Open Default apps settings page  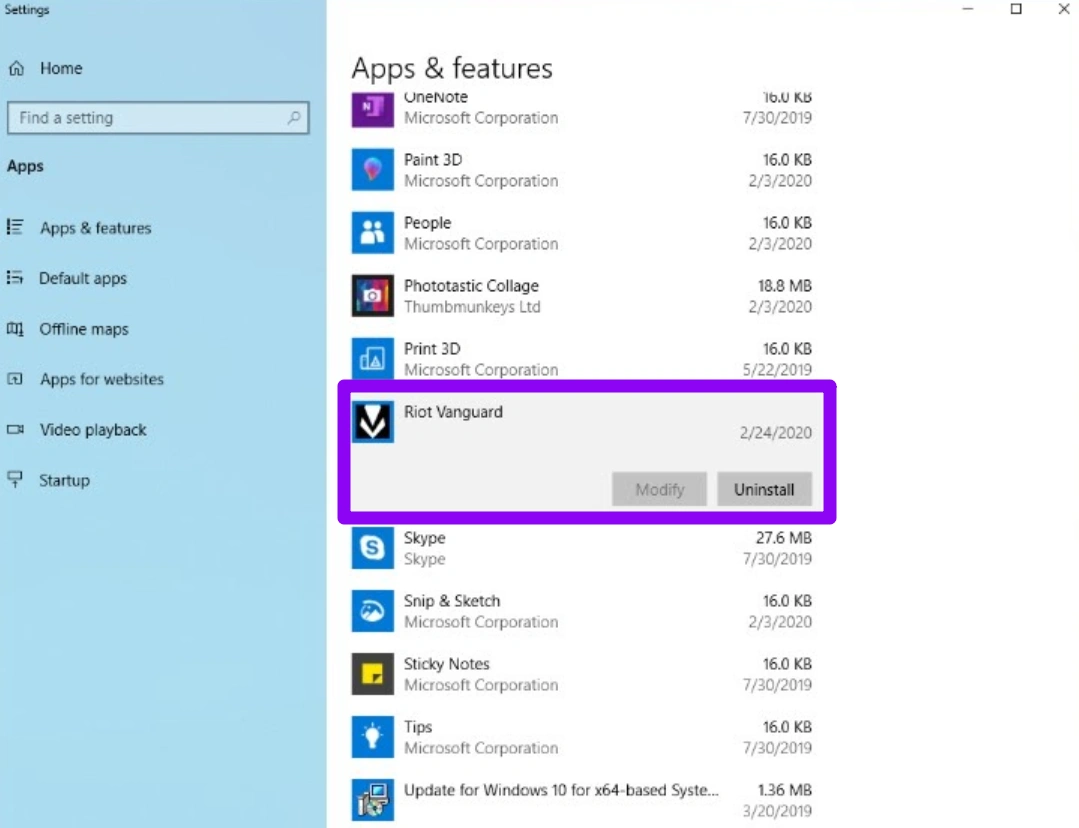(82, 279)
